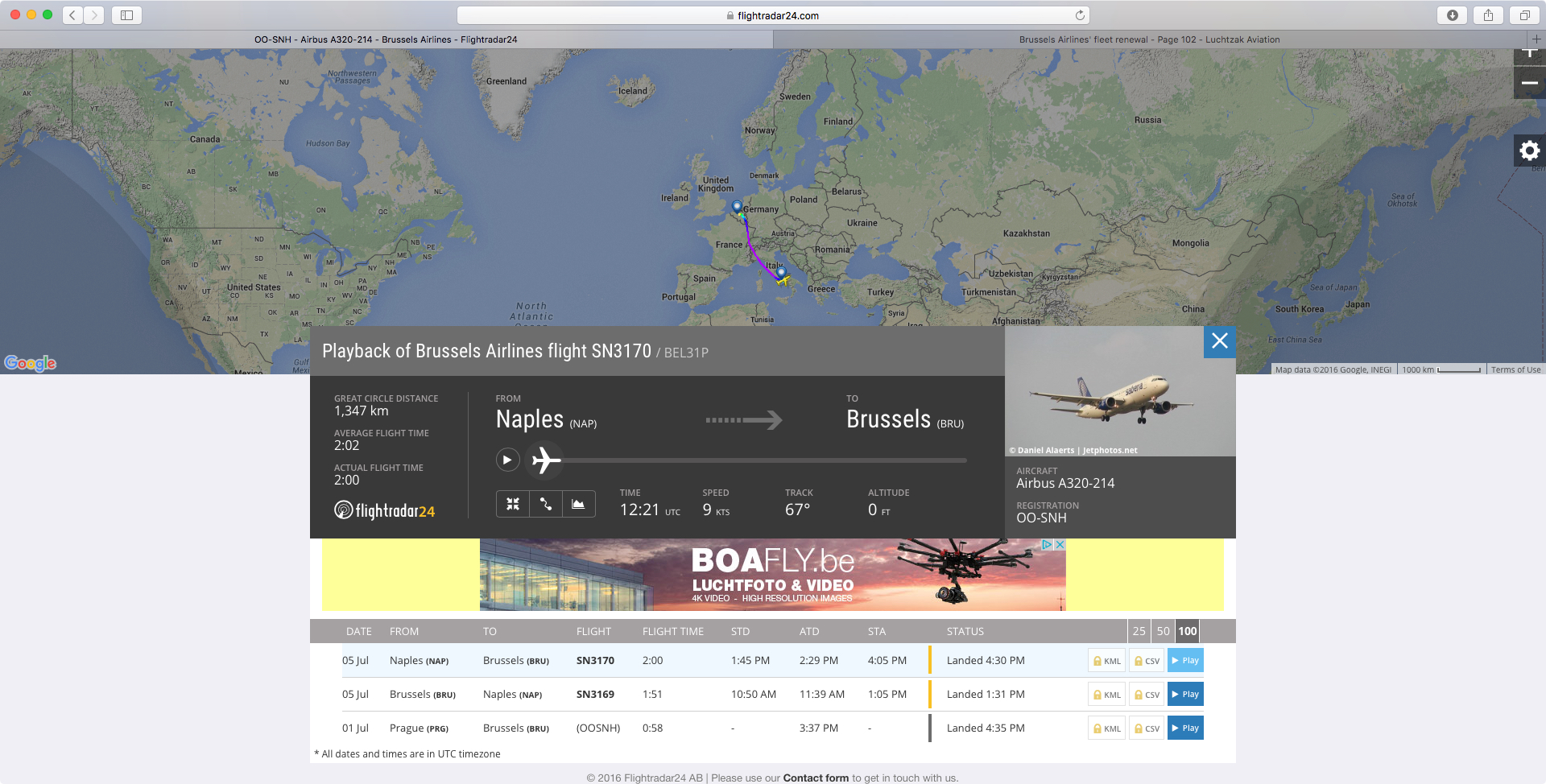Click the "Landed 4:35 PM" status

coord(986,728)
